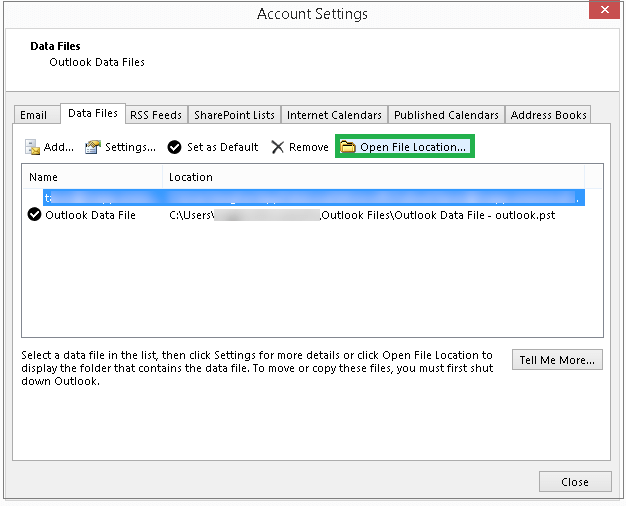Click the Add data file envelope icon

tap(32, 147)
